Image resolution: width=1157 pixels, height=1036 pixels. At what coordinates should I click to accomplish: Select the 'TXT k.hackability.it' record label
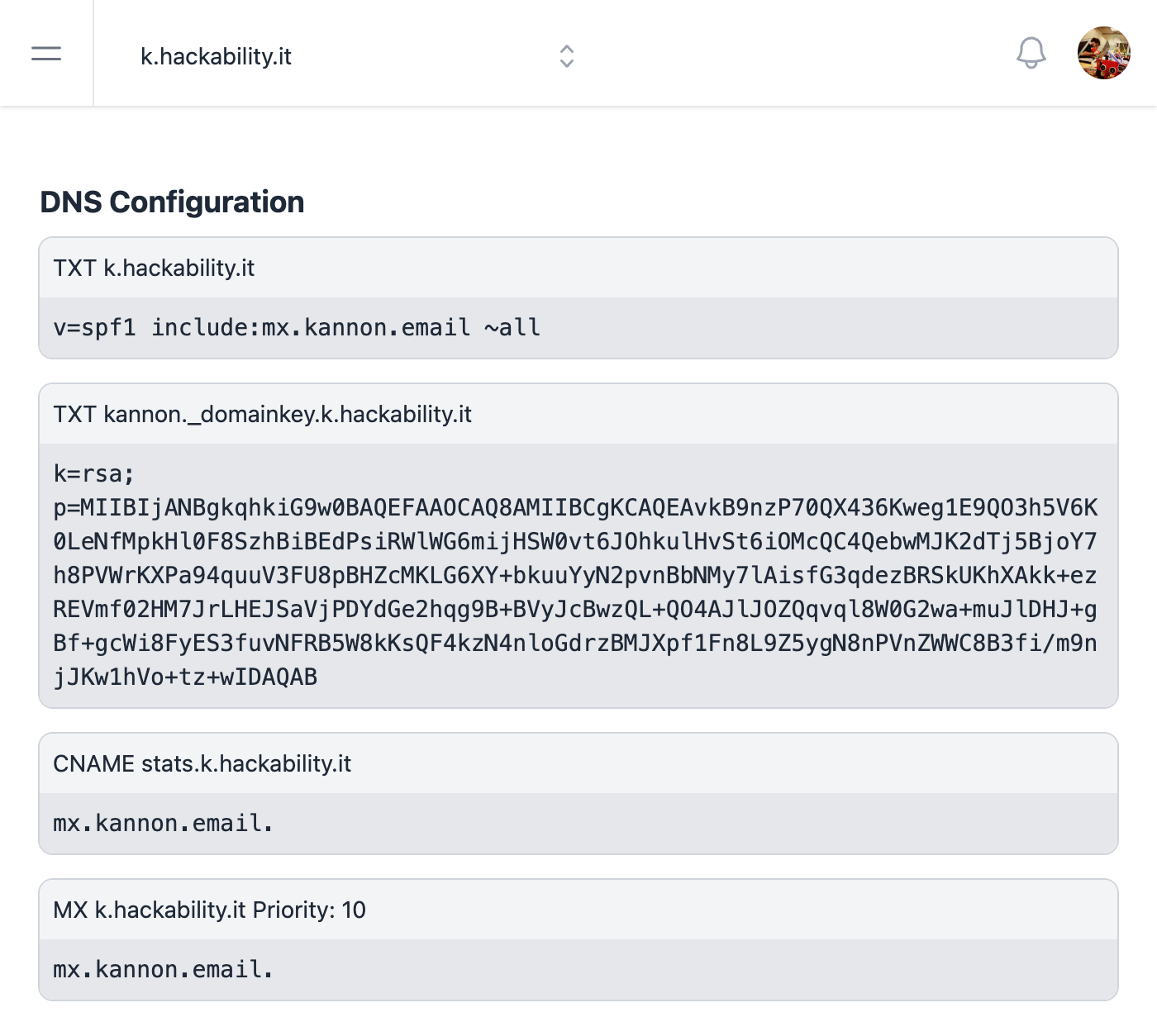pos(154,268)
